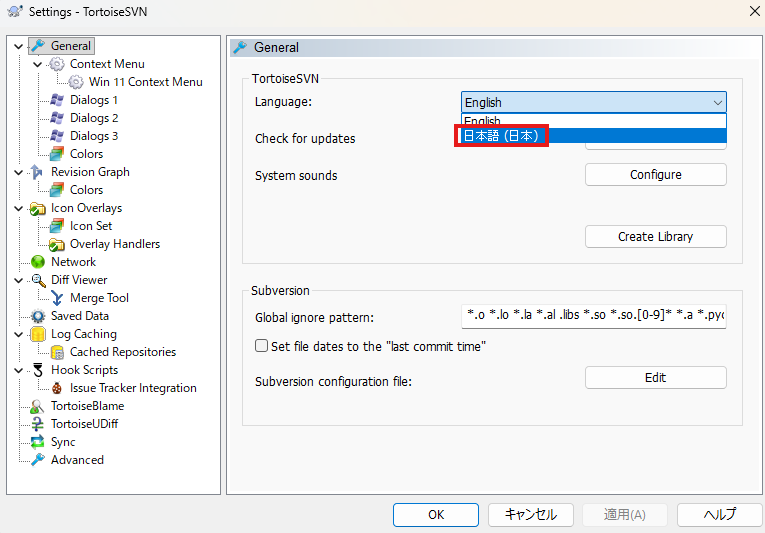
Task: Confirm settings with the OK button
Action: tap(436, 515)
